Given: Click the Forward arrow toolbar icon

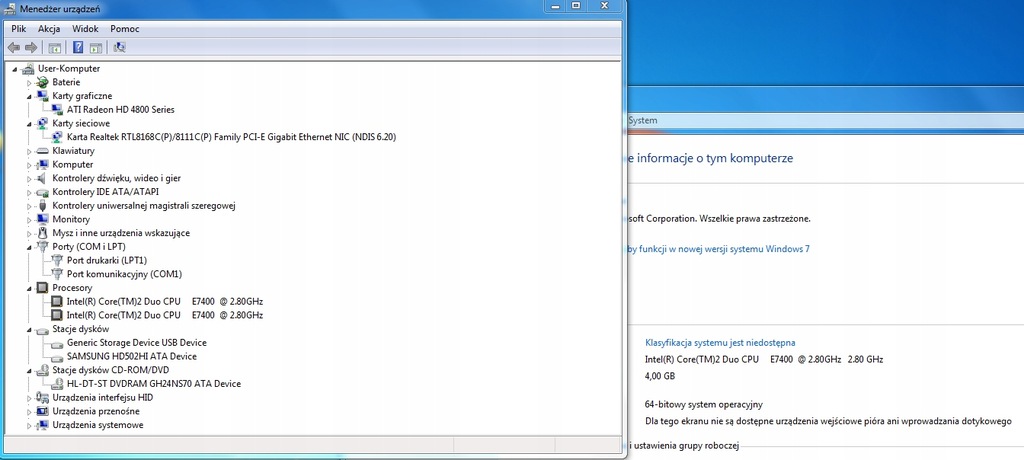Looking at the screenshot, I should [31, 47].
